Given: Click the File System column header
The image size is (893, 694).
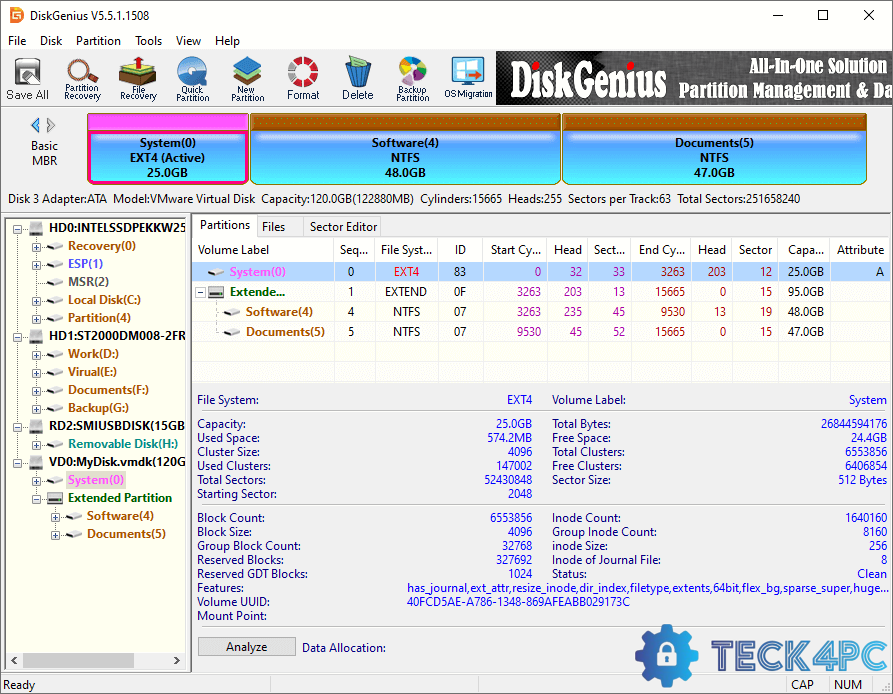Looking at the screenshot, I should [x=406, y=250].
